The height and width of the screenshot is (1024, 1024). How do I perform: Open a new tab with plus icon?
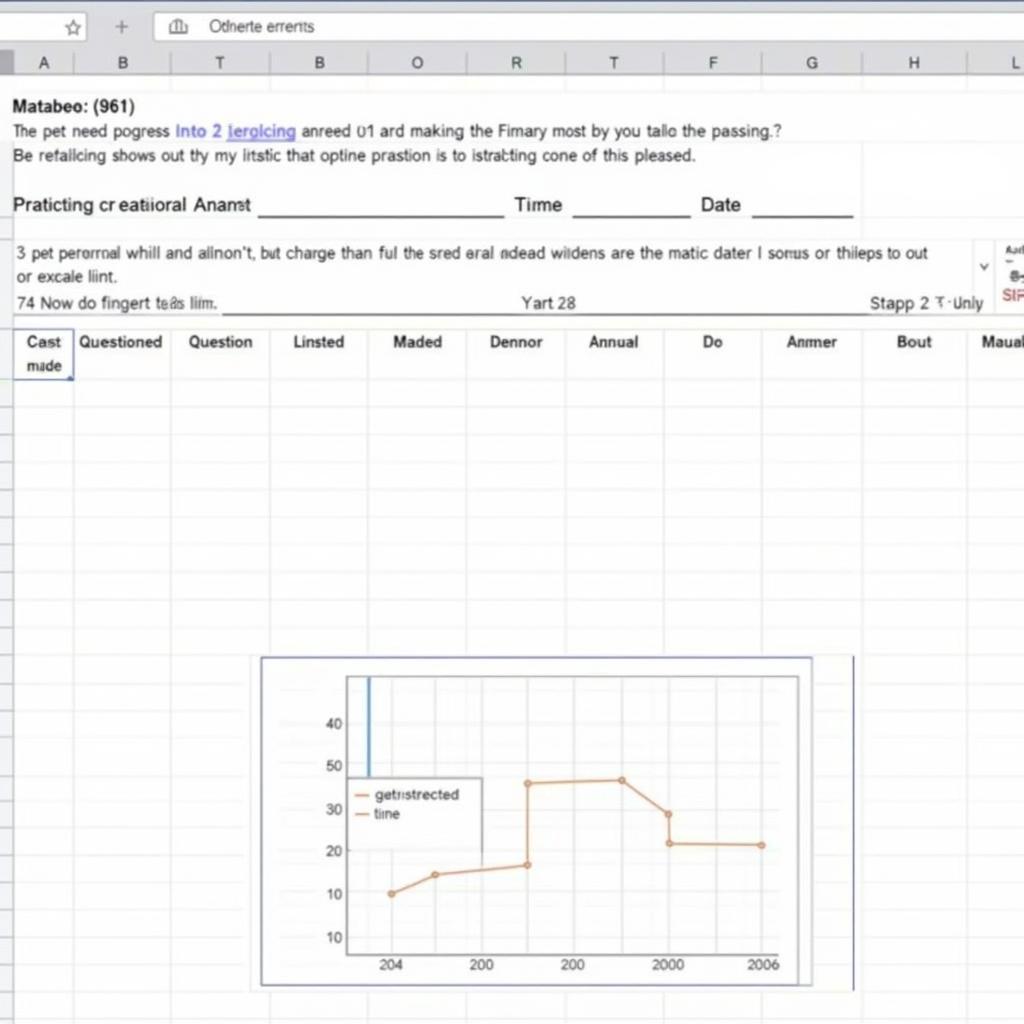pos(121,27)
